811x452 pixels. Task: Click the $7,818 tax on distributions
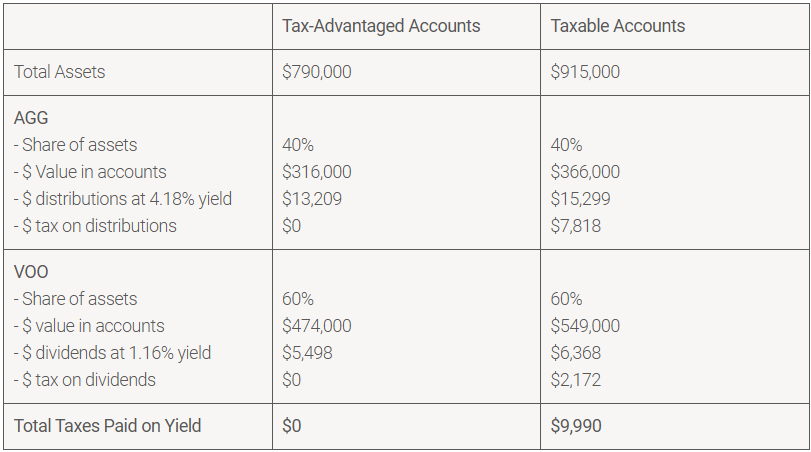point(576,226)
